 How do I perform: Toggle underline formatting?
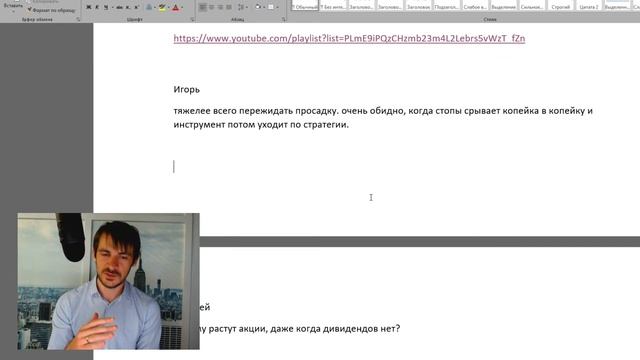[106, 7]
